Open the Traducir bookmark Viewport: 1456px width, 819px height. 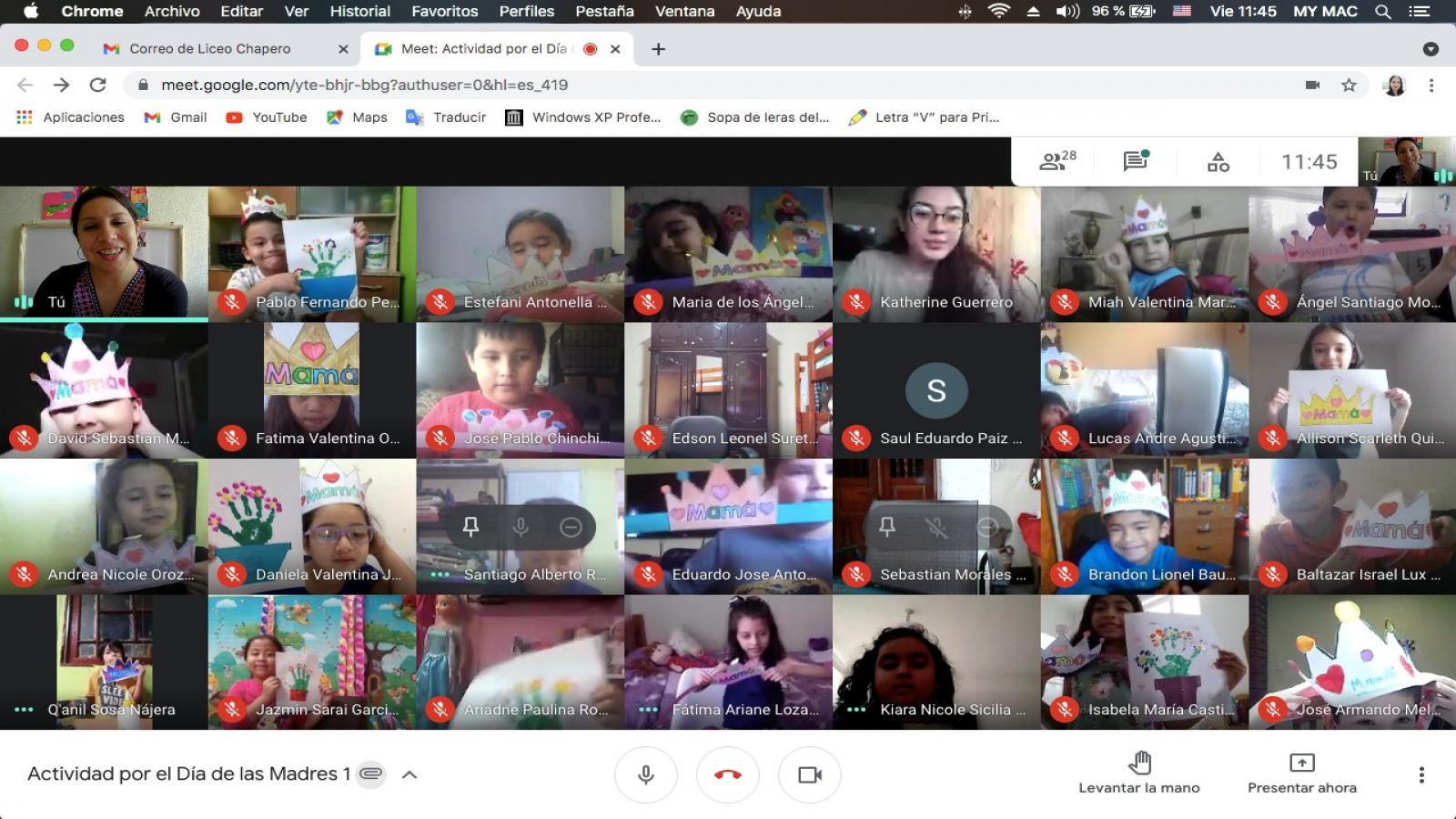(446, 117)
